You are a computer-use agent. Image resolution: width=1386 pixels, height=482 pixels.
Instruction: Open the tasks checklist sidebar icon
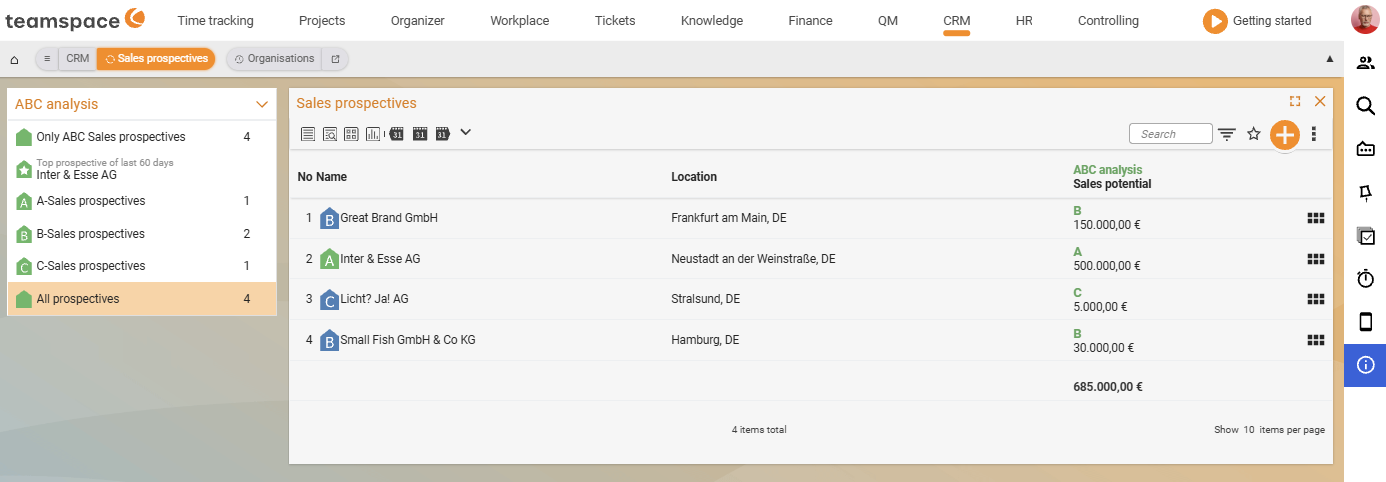[1365, 236]
